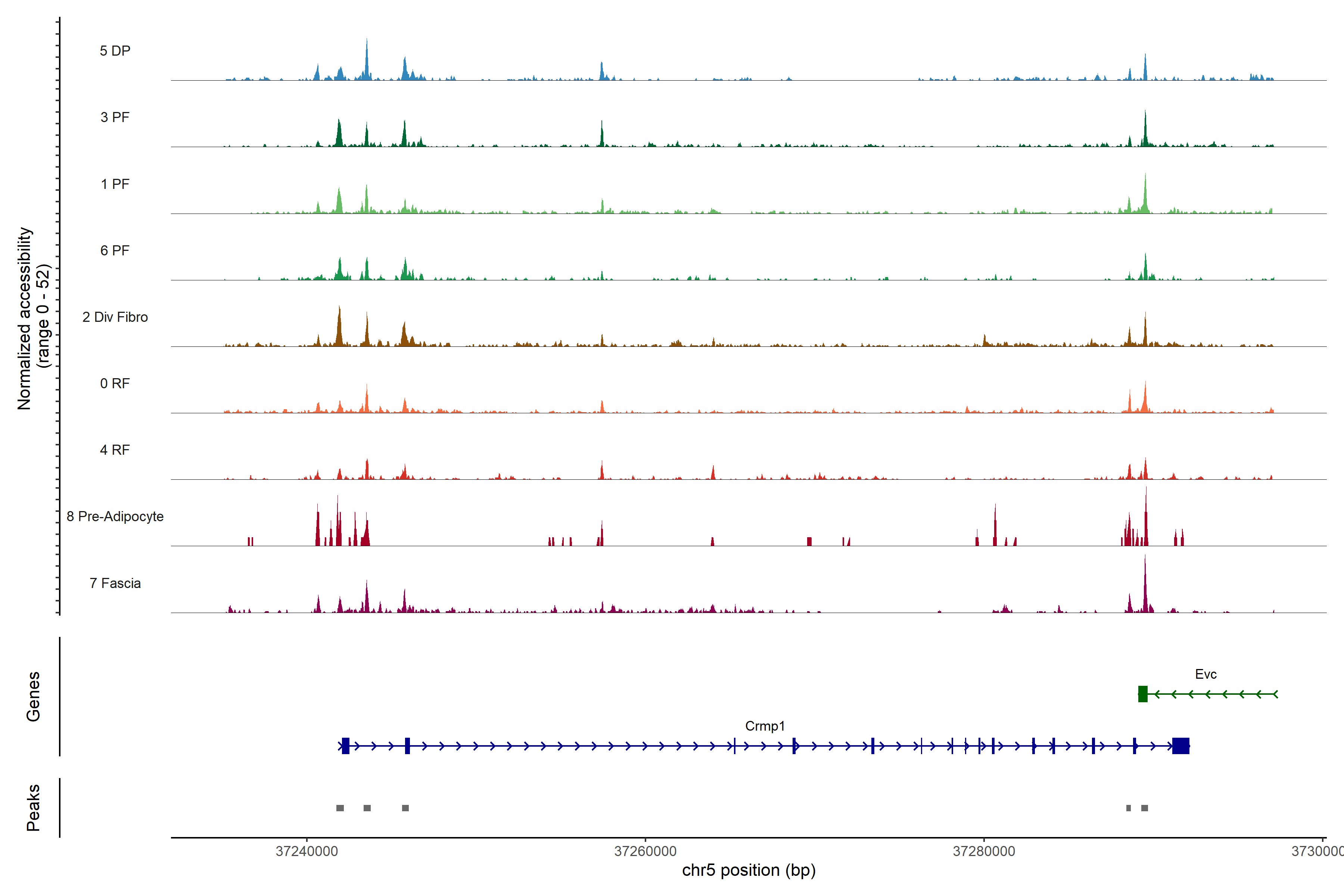The width and height of the screenshot is (1344, 896).
Task: Click the large final Crmp1 exon block
Action: (1180, 746)
